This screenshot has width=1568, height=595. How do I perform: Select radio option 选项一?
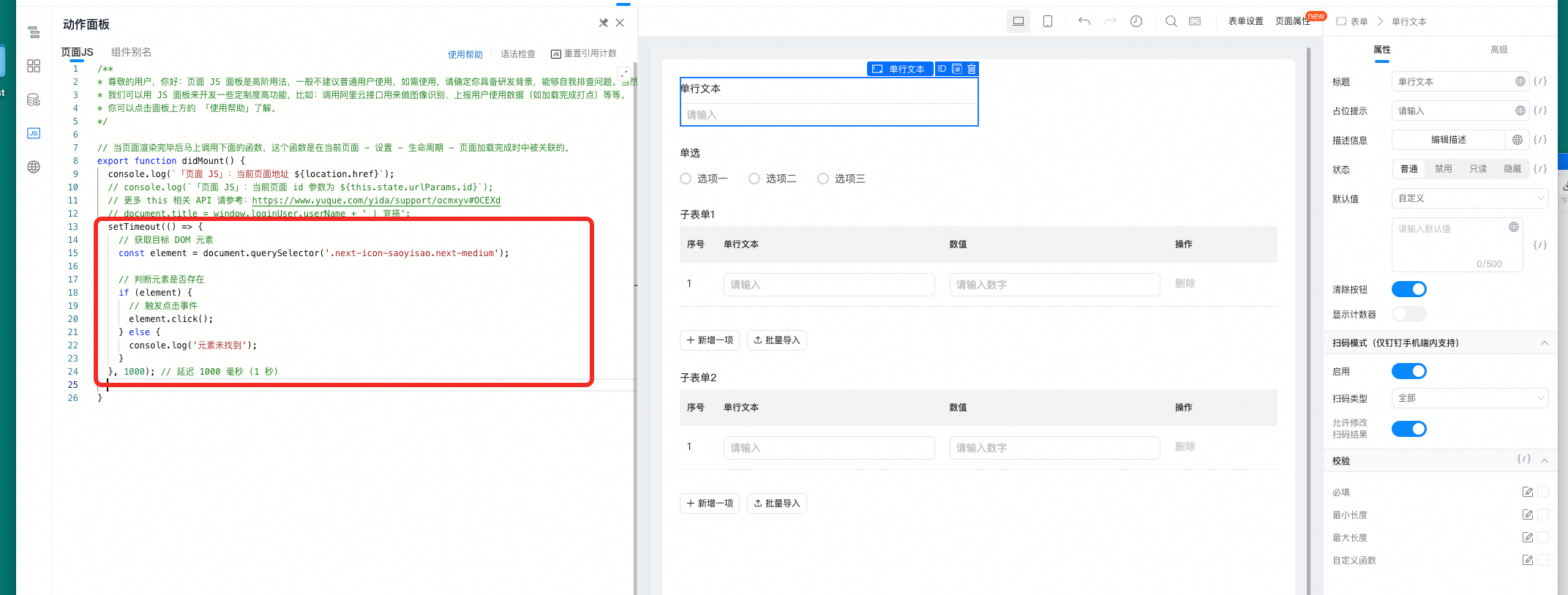686,179
